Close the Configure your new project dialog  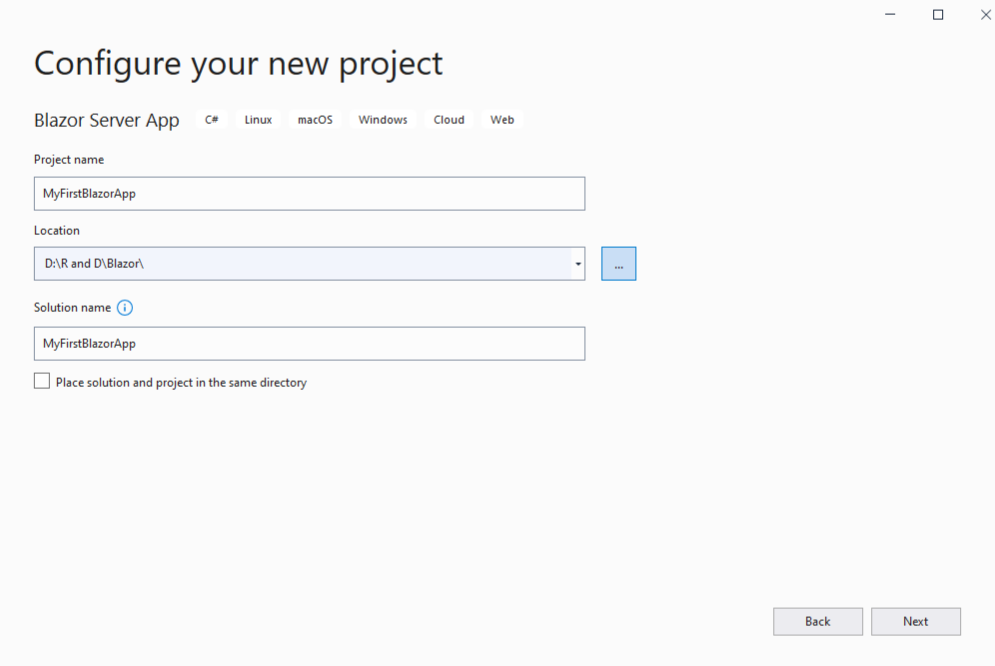pyautogui.click(x=985, y=14)
